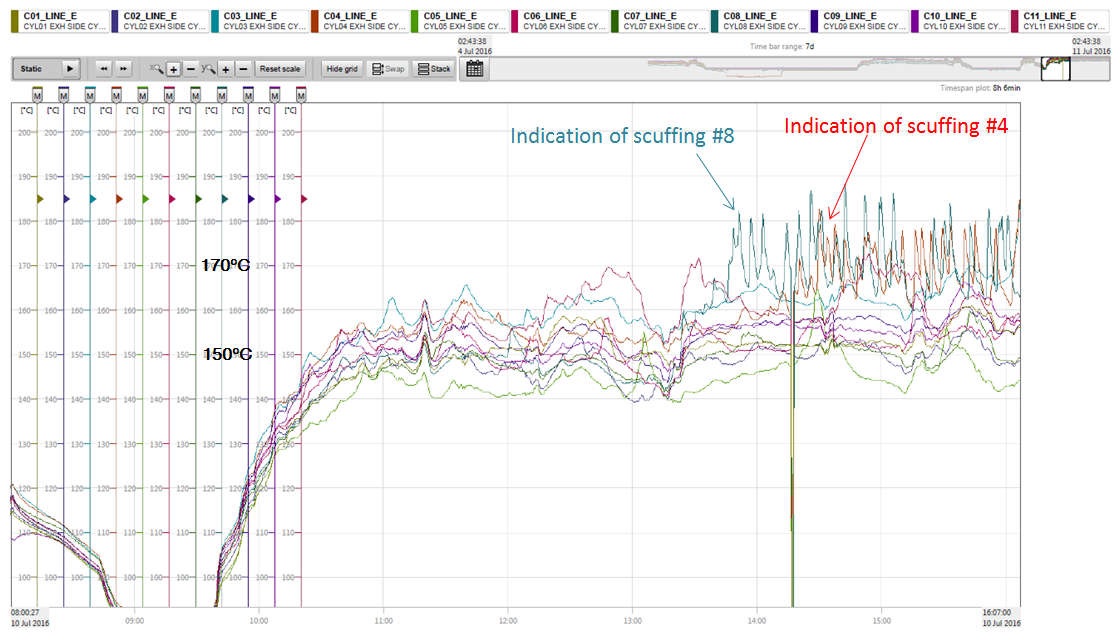Toggle the Hide grid option
The height and width of the screenshot is (642, 1120).
point(342,69)
